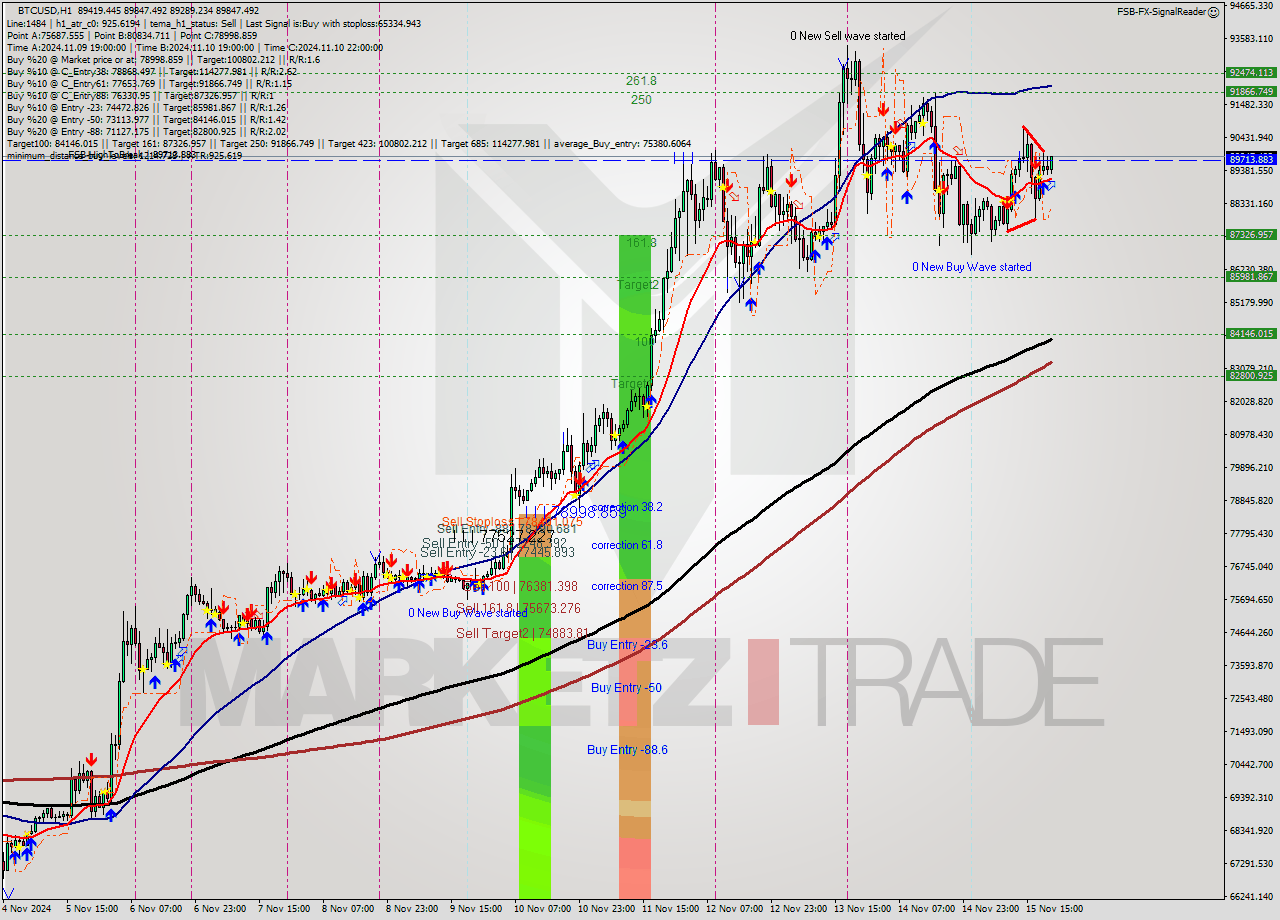Image resolution: width=1280 pixels, height=920 pixels.
Task: Click the '7 Nov 15:00' time label
Action: coord(285,909)
